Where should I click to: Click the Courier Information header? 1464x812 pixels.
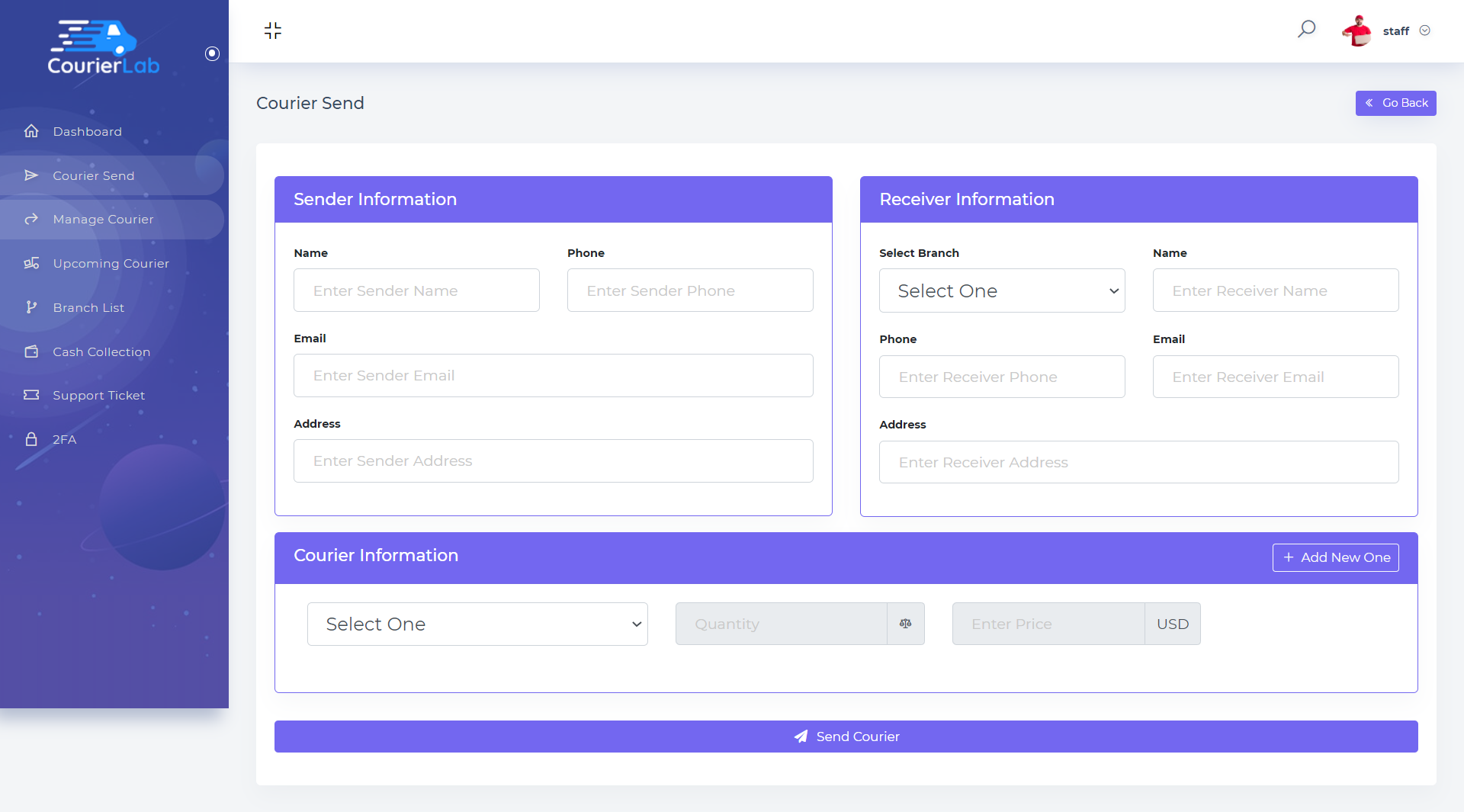pyautogui.click(x=376, y=555)
